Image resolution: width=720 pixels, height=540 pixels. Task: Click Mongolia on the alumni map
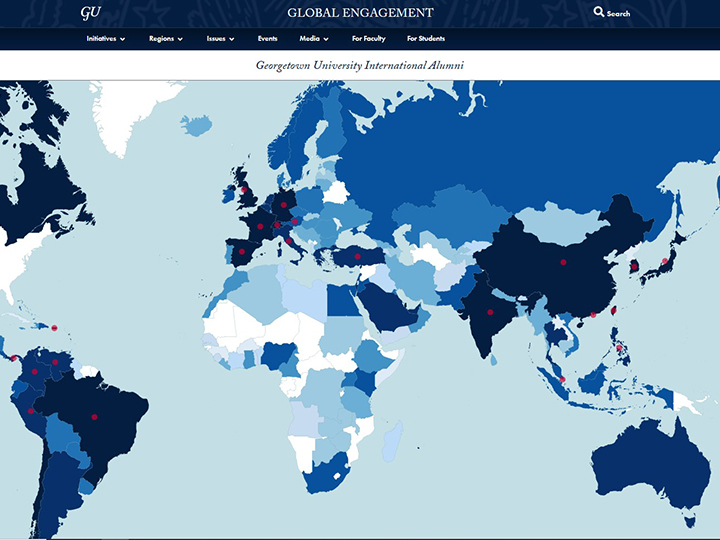pos(558,223)
